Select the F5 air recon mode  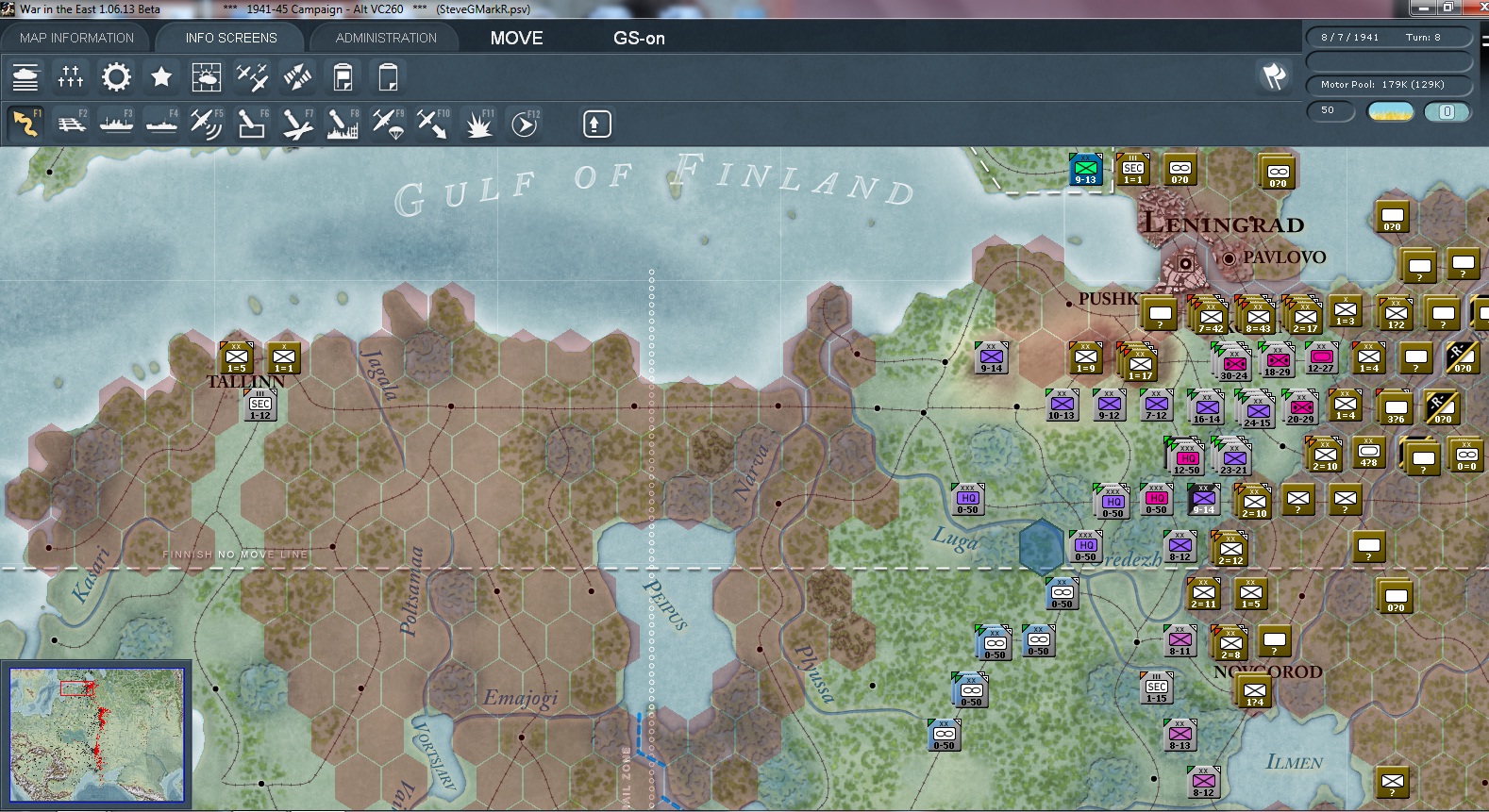207,124
